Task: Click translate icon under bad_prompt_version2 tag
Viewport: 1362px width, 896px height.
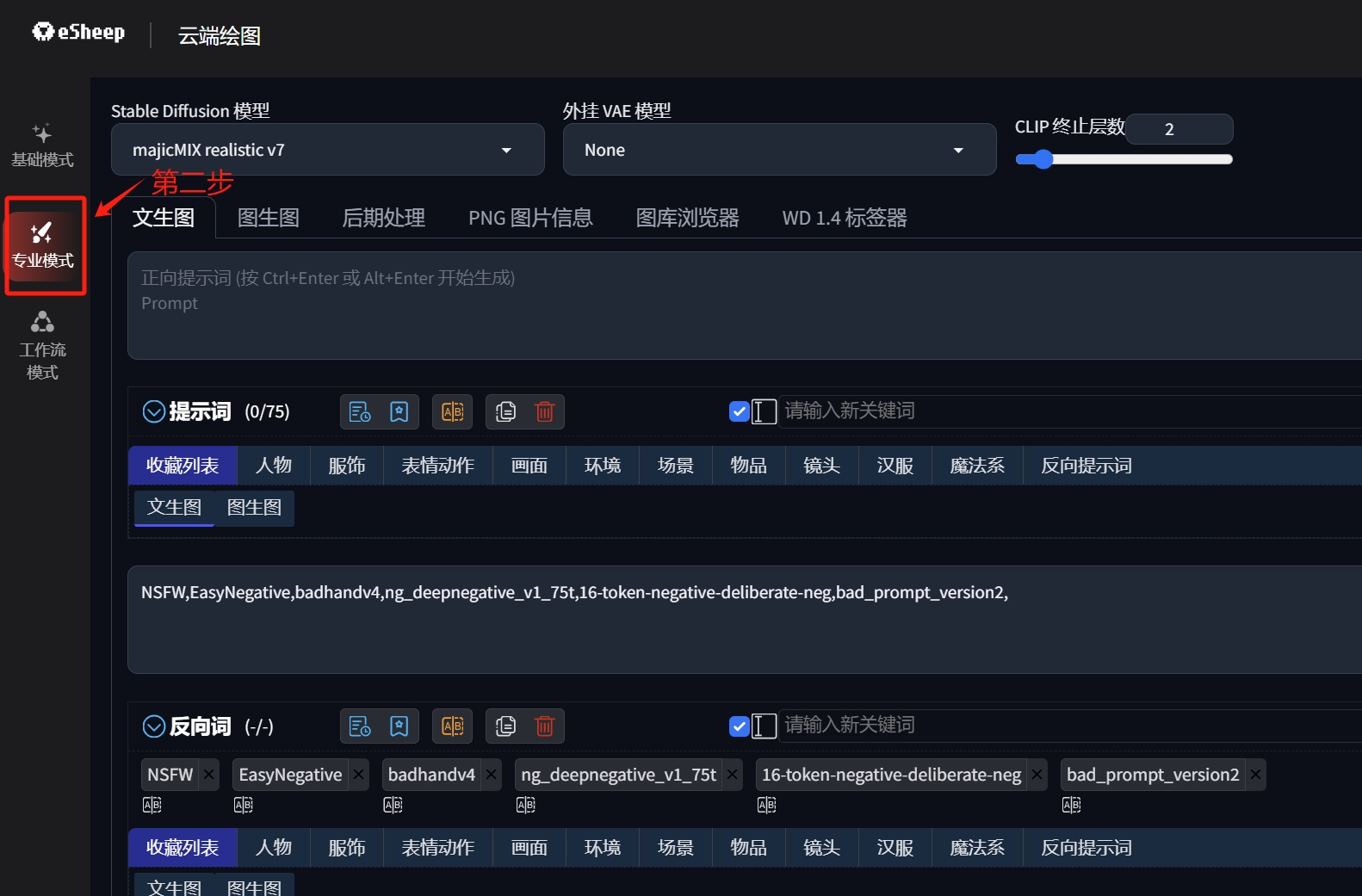Action: point(1072,805)
